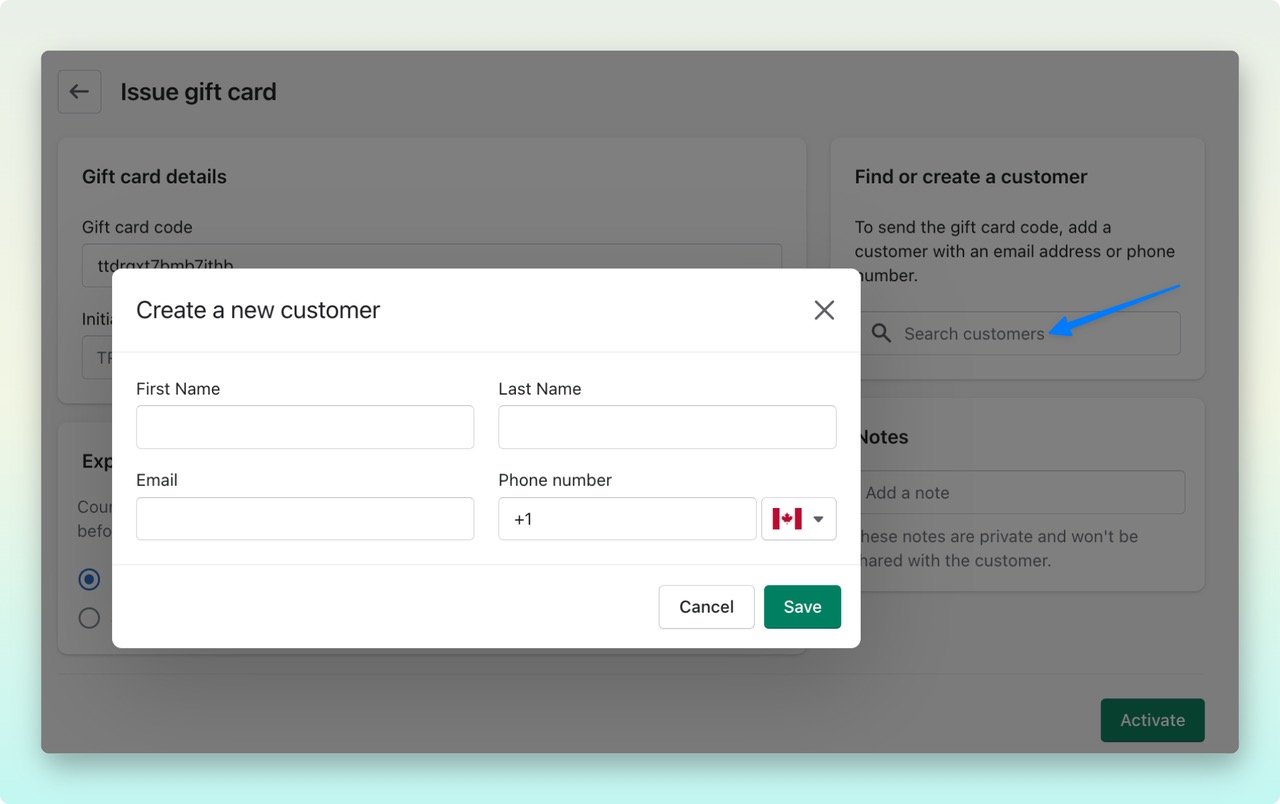
Task: Open the phone country code dropdown
Action: pos(798,518)
